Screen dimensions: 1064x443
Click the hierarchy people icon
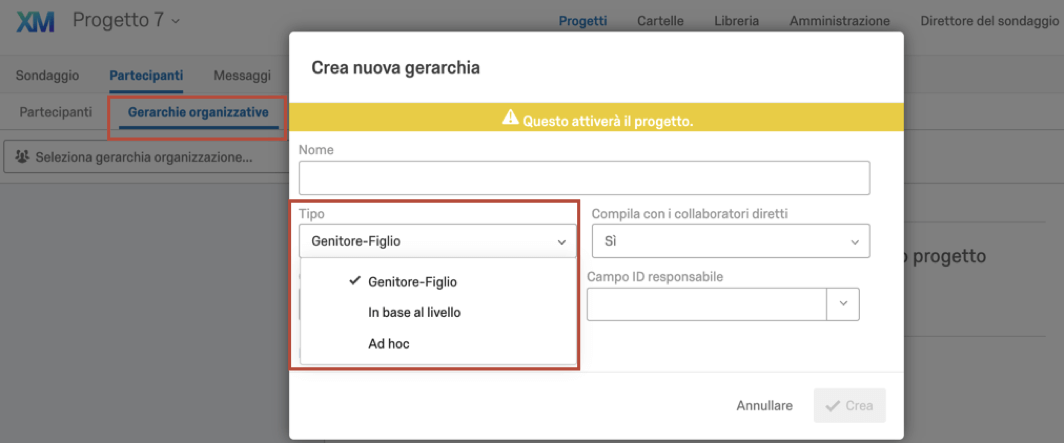tap(23, 157)
